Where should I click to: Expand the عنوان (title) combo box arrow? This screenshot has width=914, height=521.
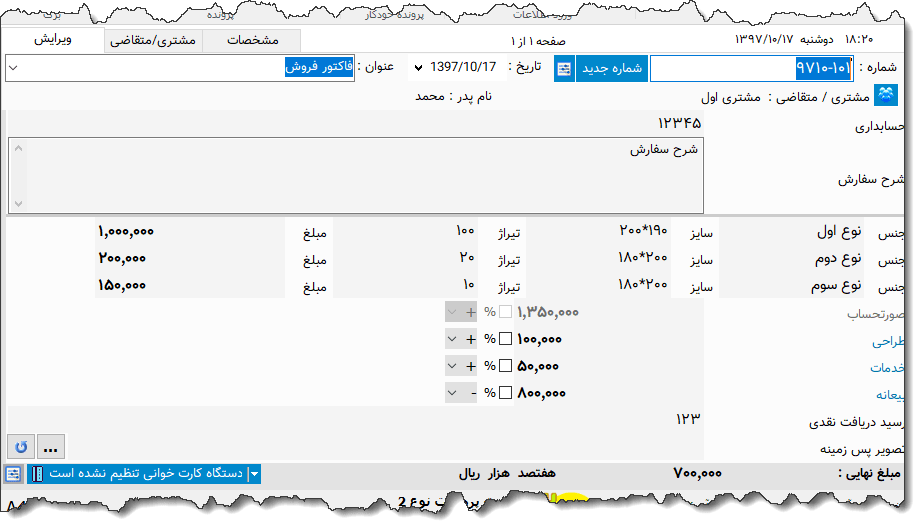coord(13,69)
